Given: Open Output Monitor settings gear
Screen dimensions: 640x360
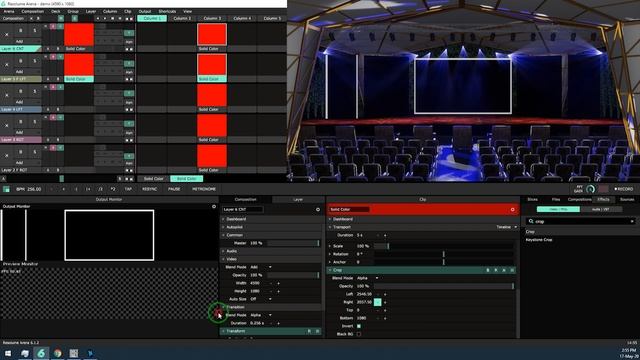Looking at the screenshot, I should click(214, 207).
